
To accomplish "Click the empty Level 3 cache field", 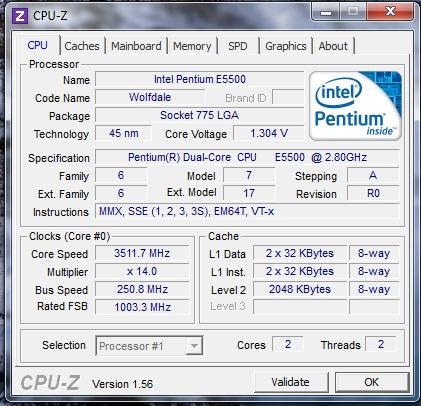I will click(x=300, y=307).
